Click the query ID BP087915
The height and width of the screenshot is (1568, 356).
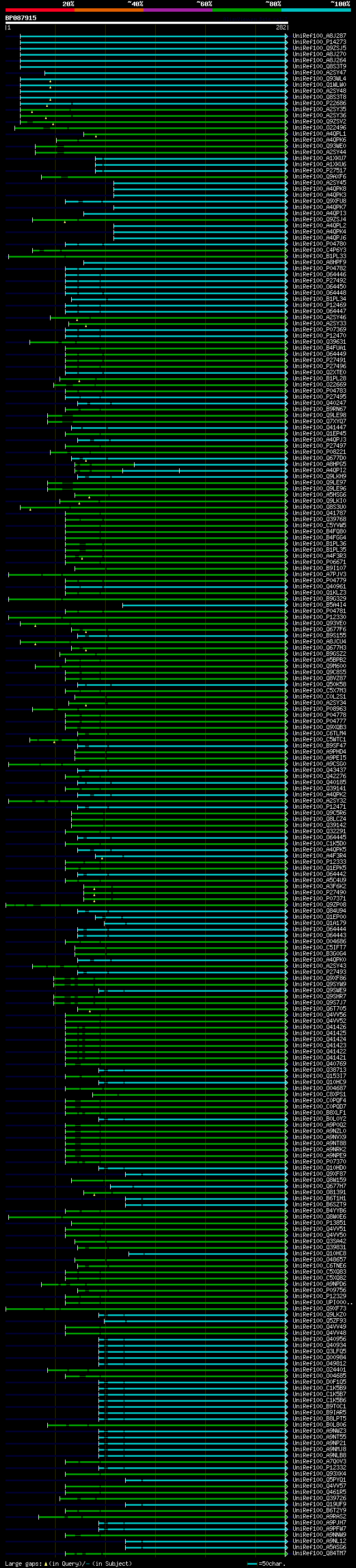pos(21,18)
